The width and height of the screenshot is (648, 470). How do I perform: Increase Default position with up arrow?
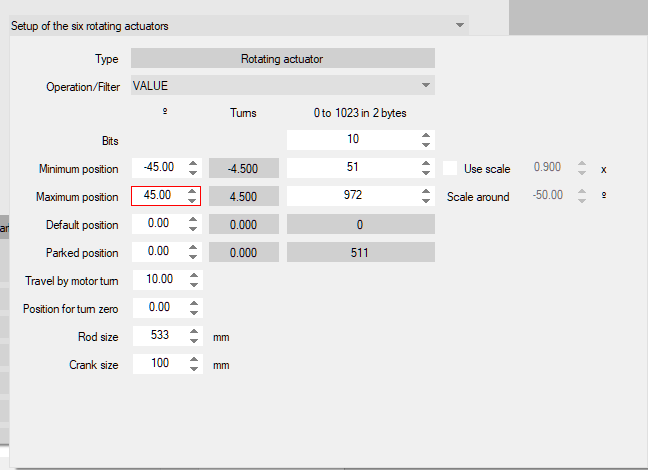click(x=193, y=220)
